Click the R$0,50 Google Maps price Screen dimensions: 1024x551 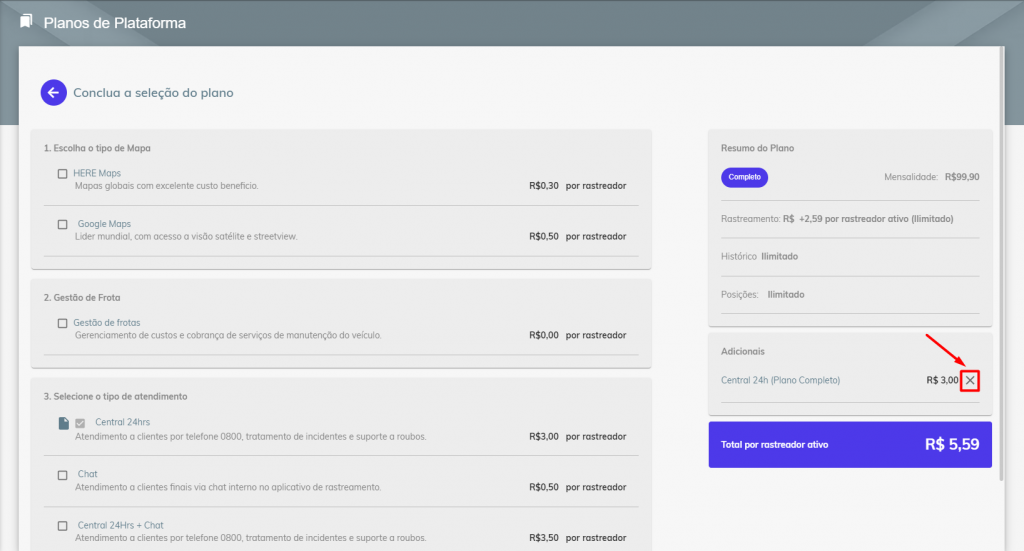(x=544, y=236)
